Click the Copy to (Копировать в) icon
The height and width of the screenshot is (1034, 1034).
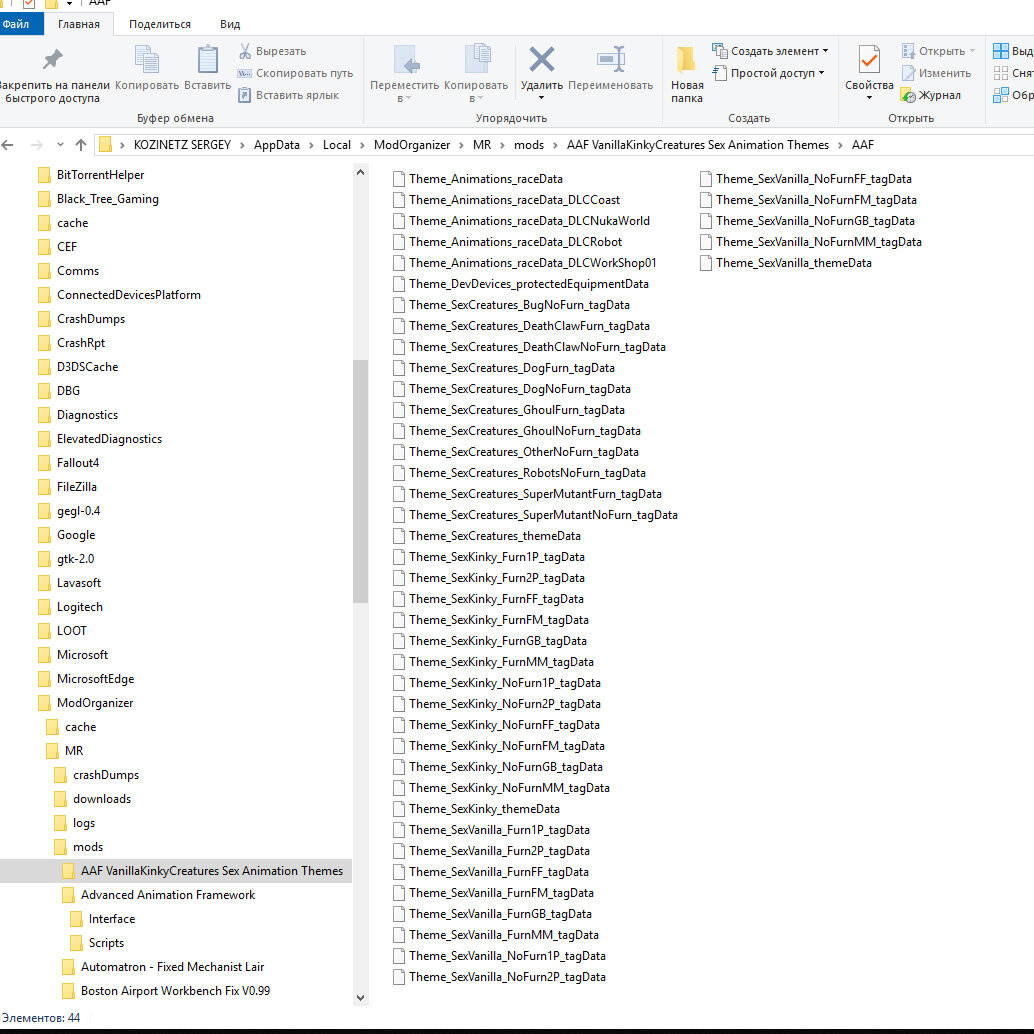click(x=477, y=59)
